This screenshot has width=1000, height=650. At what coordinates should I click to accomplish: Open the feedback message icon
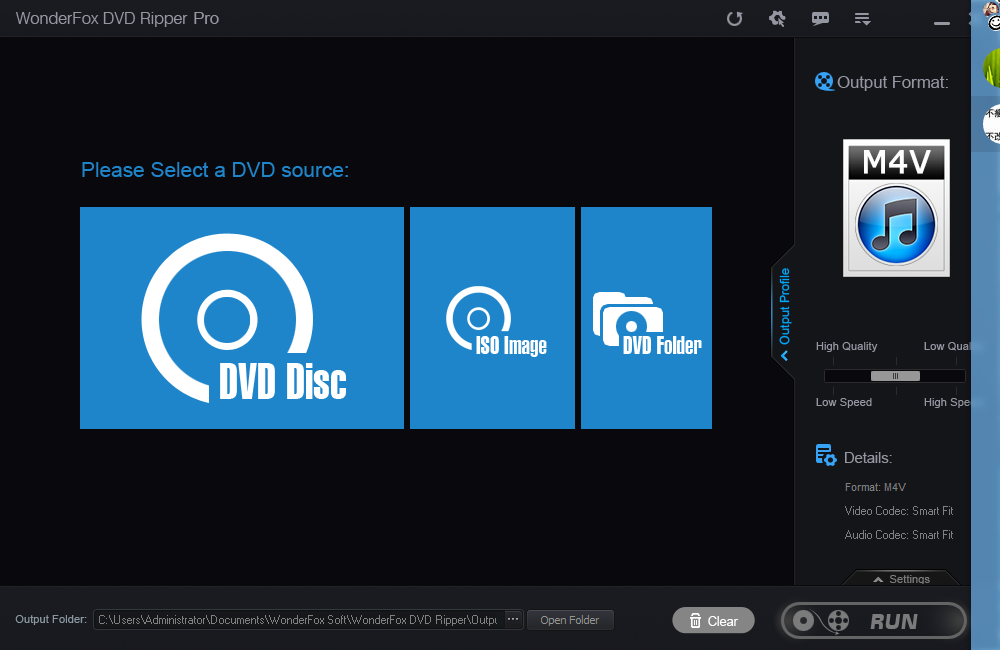coord(820,18)
